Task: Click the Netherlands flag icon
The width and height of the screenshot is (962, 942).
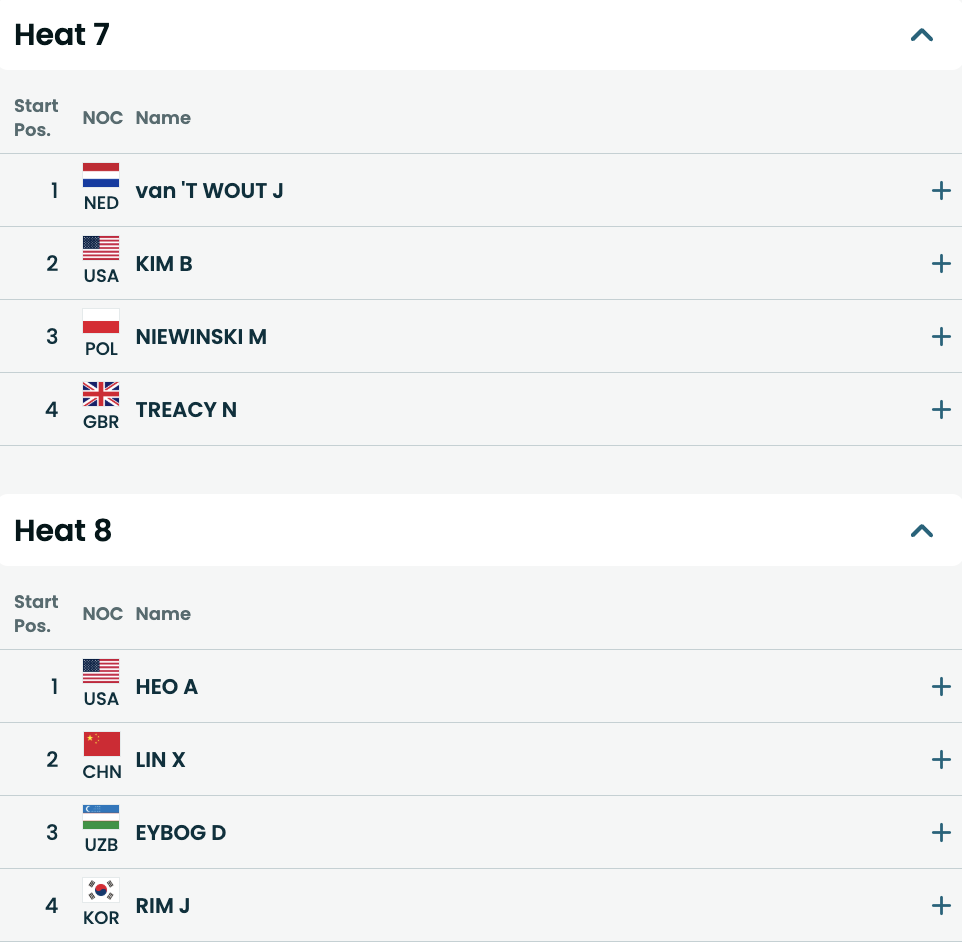Action: point(101,176)
